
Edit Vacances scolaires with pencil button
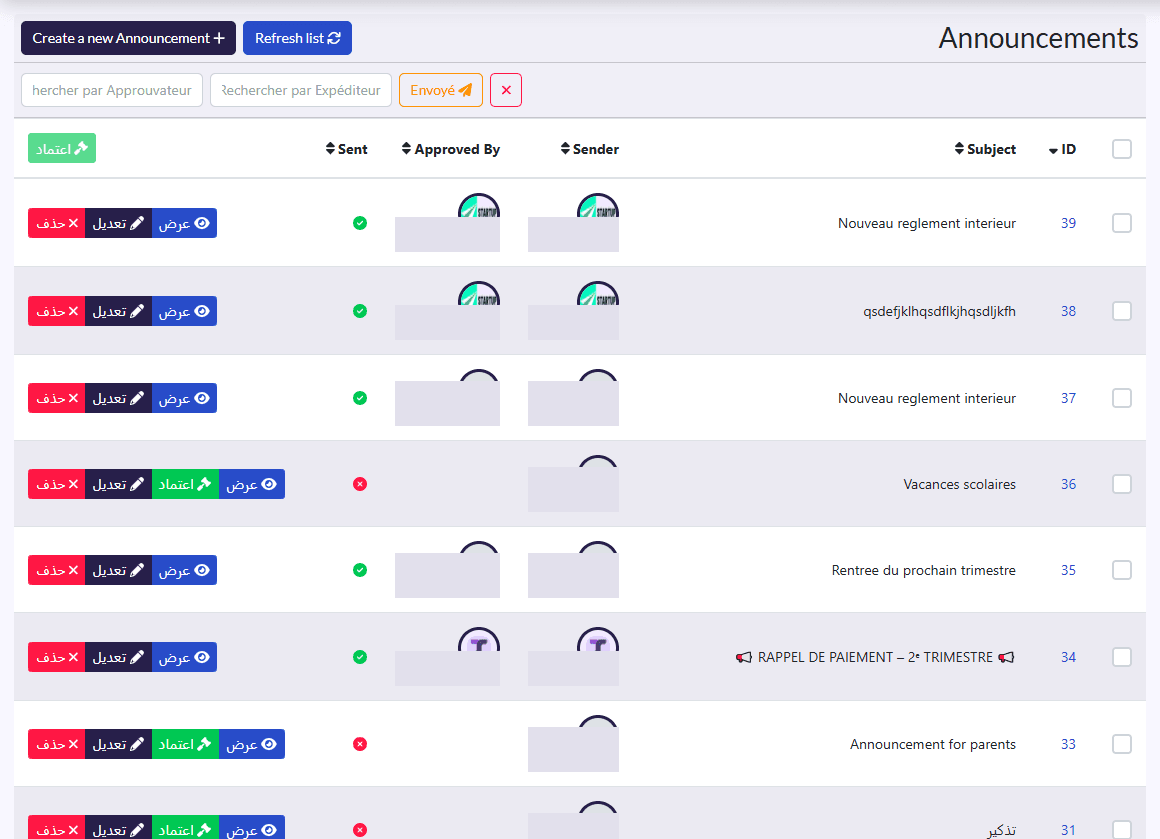(118, 484)
